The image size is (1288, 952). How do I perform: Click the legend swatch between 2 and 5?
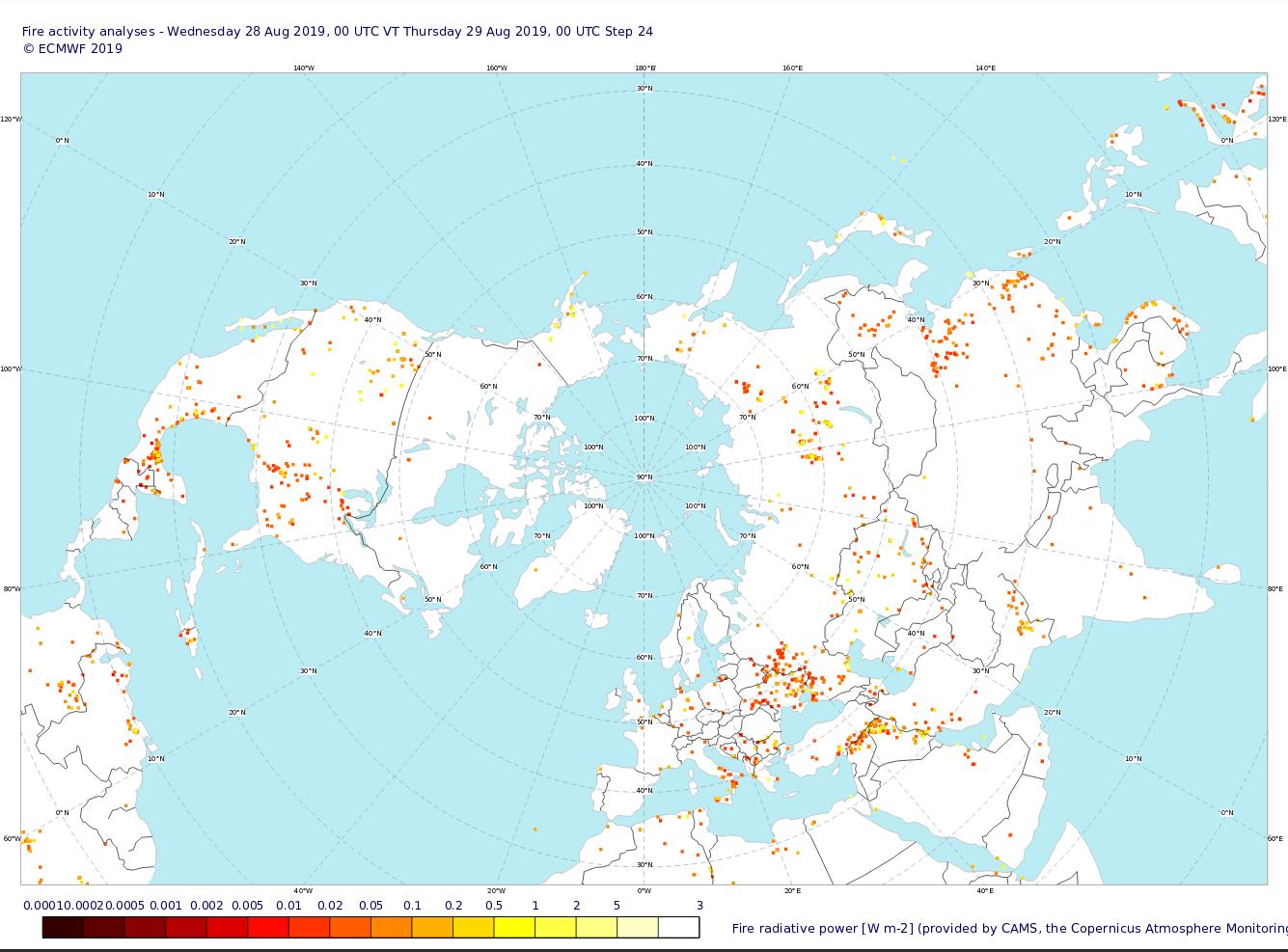coord(595,928)
